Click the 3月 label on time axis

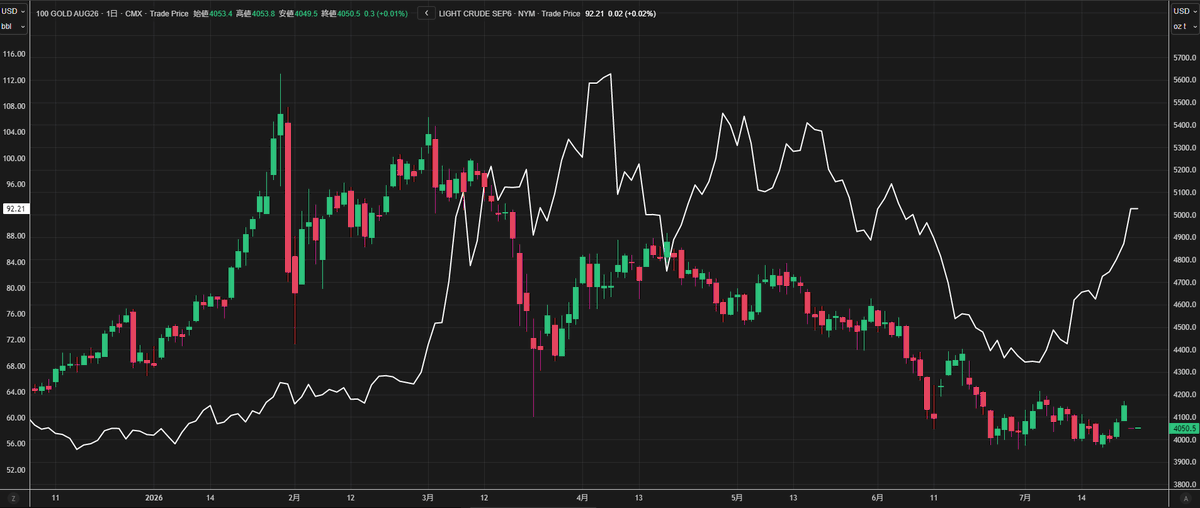tap(428, 497)
